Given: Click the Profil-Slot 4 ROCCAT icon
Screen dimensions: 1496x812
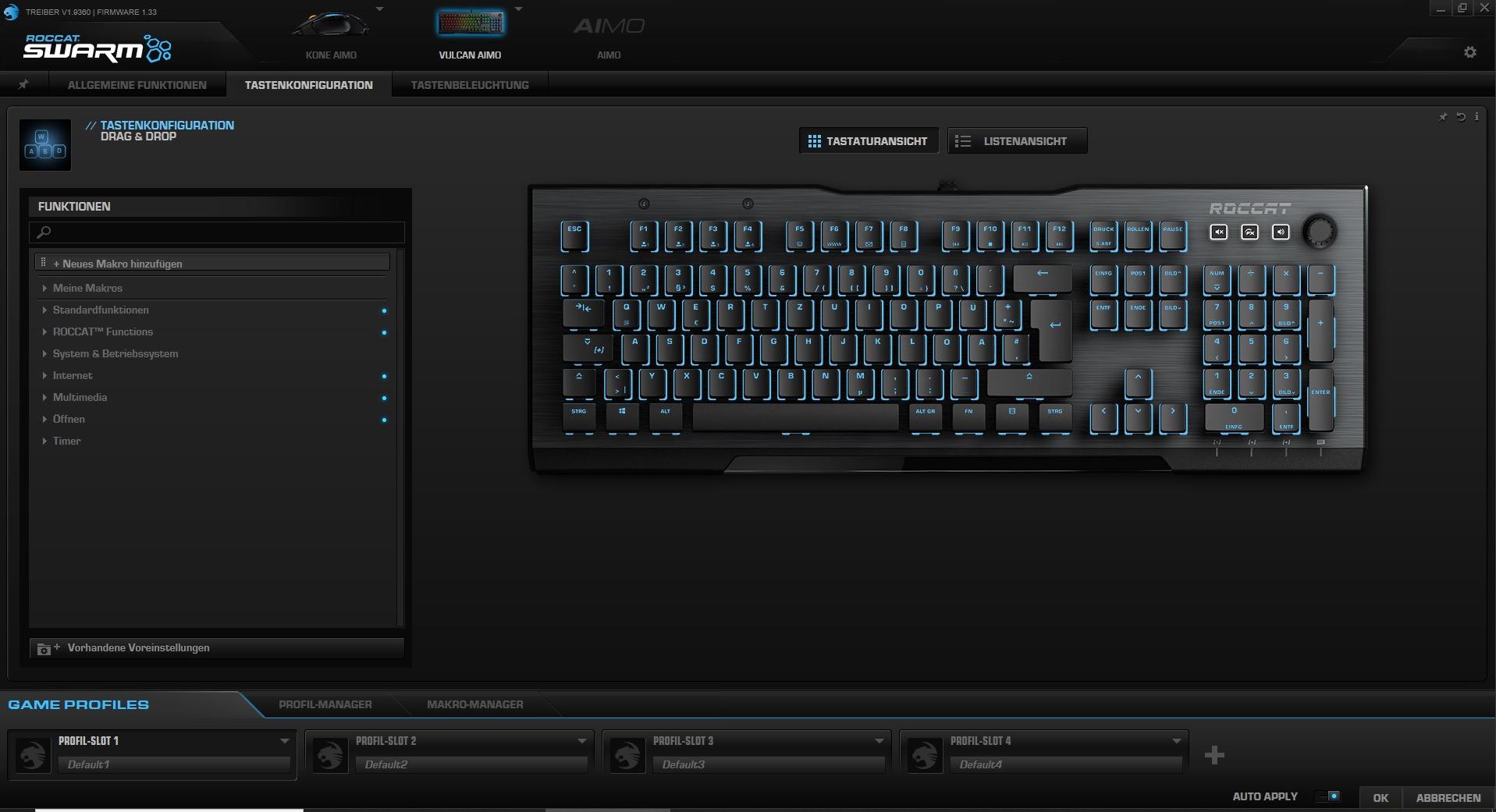Looking at the screenshot, I should pos(925,755).
